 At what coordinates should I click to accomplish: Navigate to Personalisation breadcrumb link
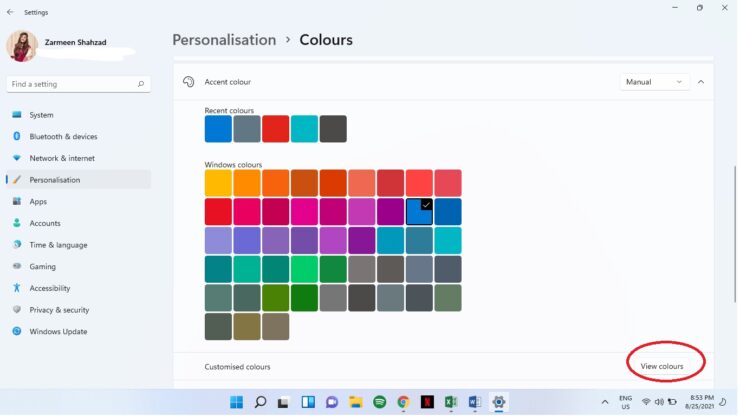(x=224, y=40)
